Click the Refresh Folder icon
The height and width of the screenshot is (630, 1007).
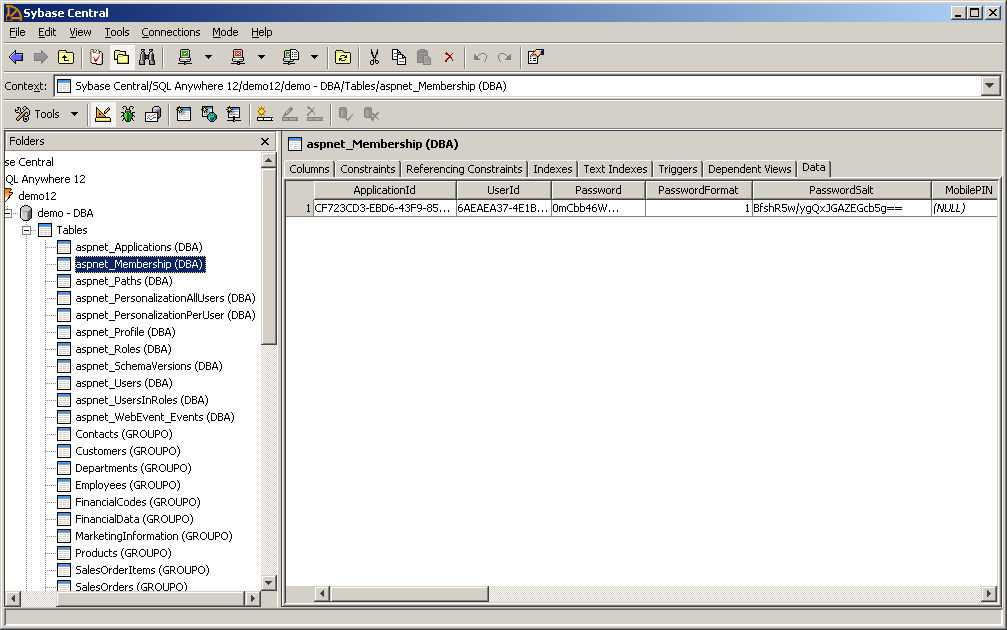tap(343, 57)
